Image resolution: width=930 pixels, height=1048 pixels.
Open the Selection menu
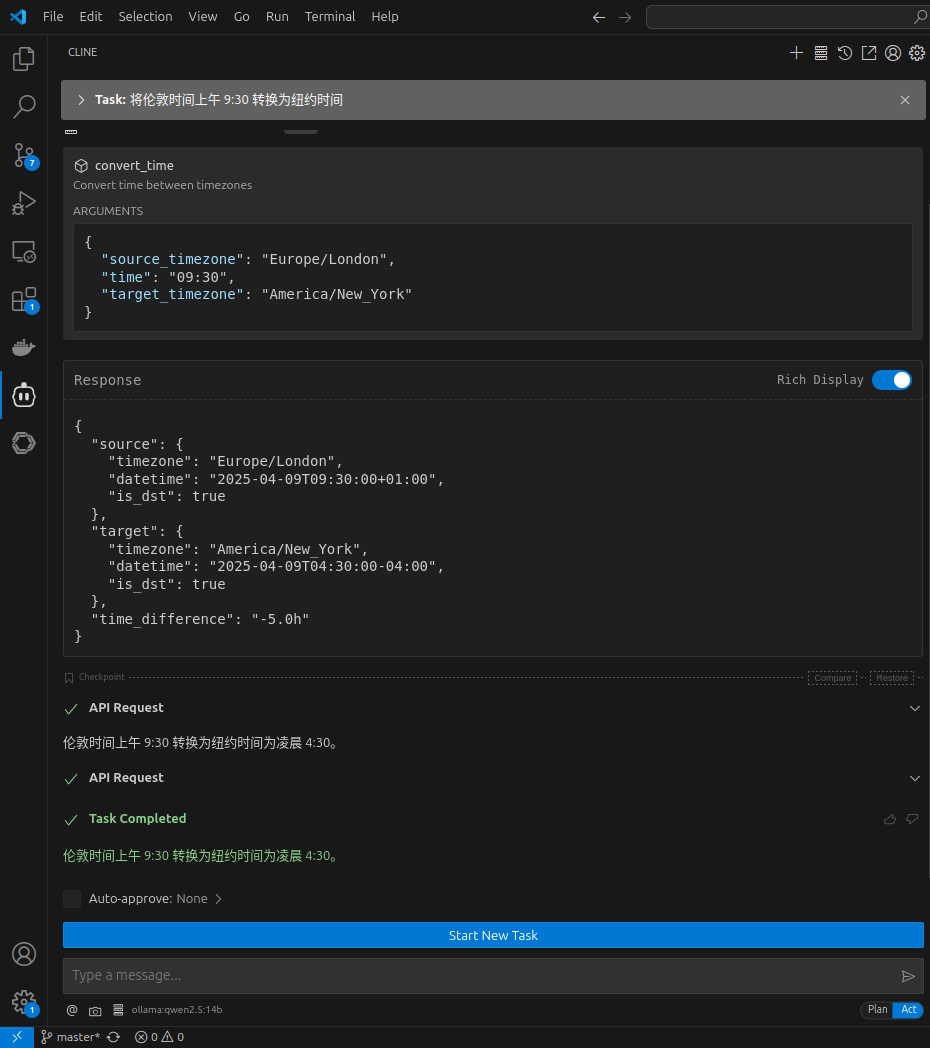[145, 17]
